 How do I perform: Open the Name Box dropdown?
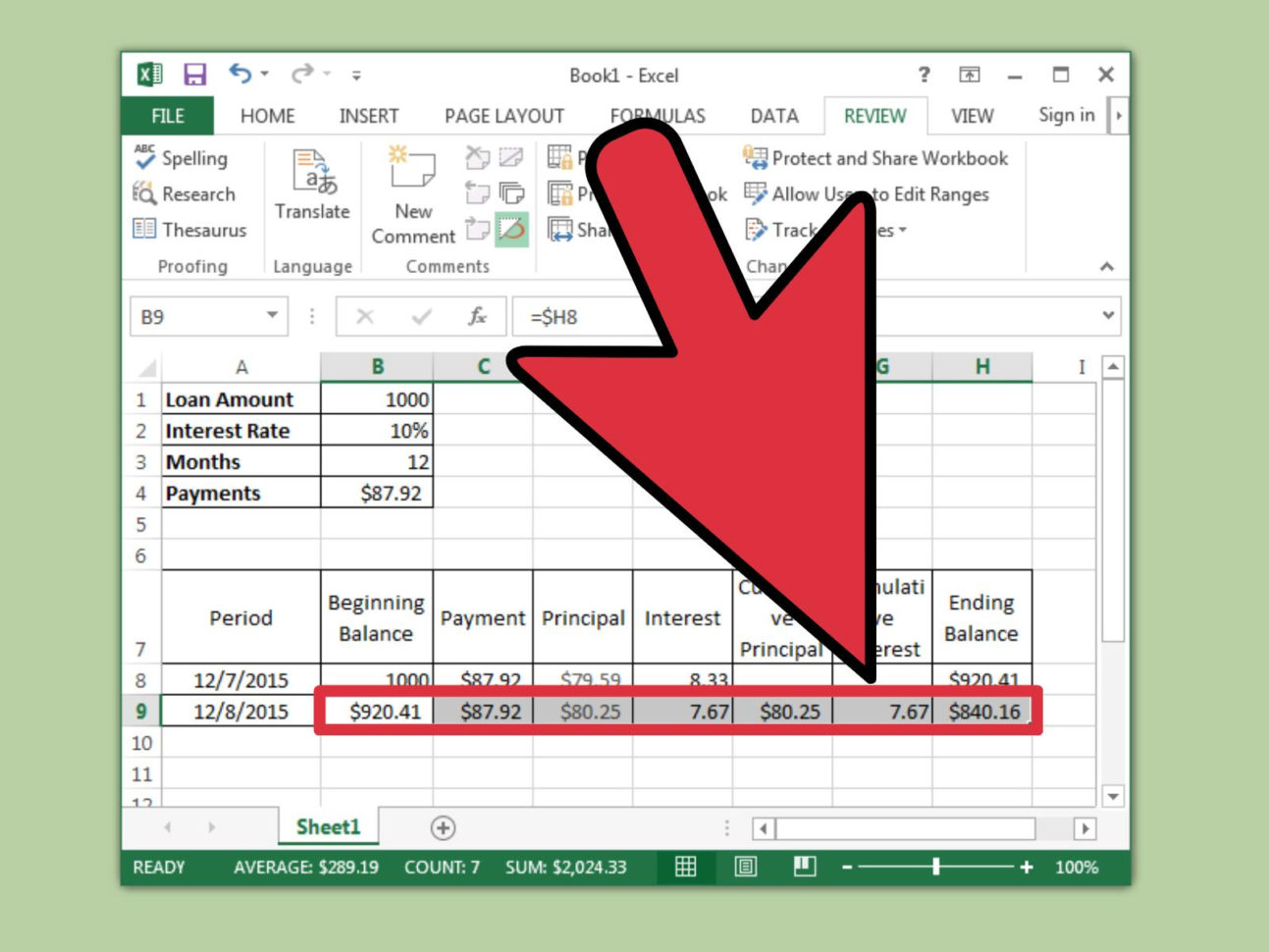[273, 316]
